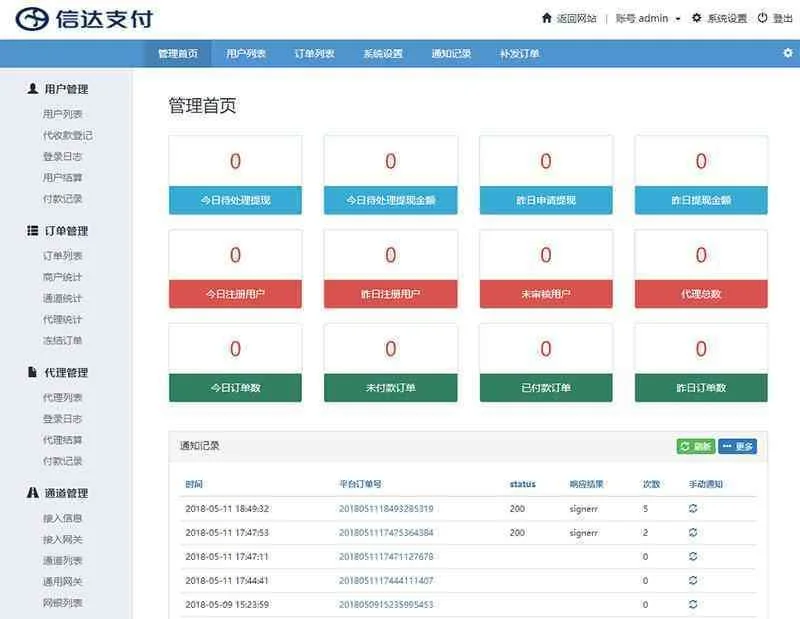Click the gear icon beside 系统设置

(697, 18)
